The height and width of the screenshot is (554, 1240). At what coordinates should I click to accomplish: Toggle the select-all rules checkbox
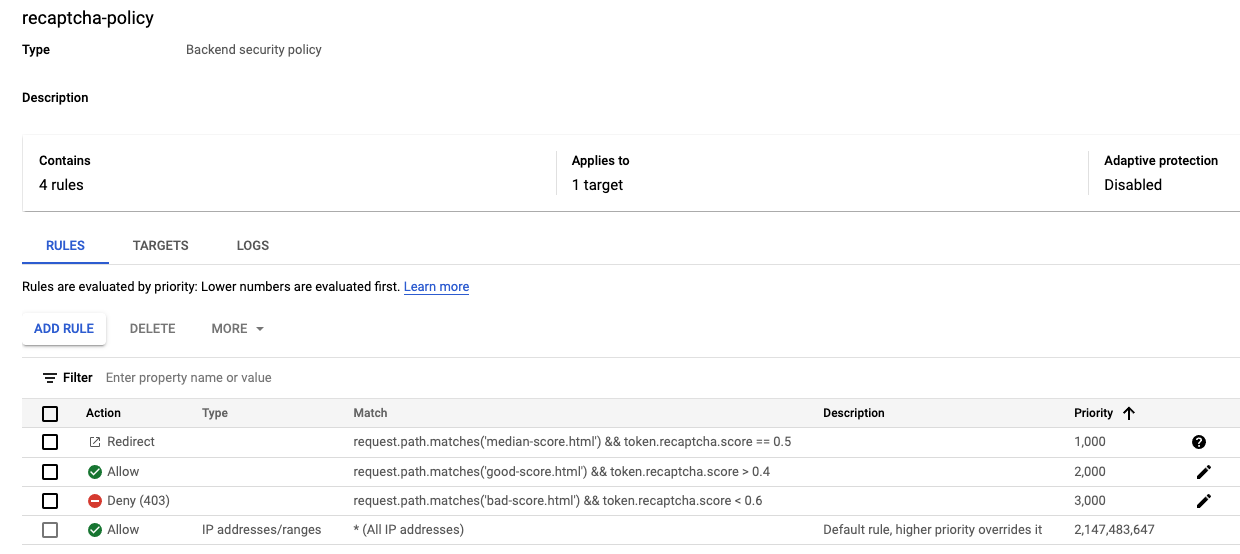(50, 414)
